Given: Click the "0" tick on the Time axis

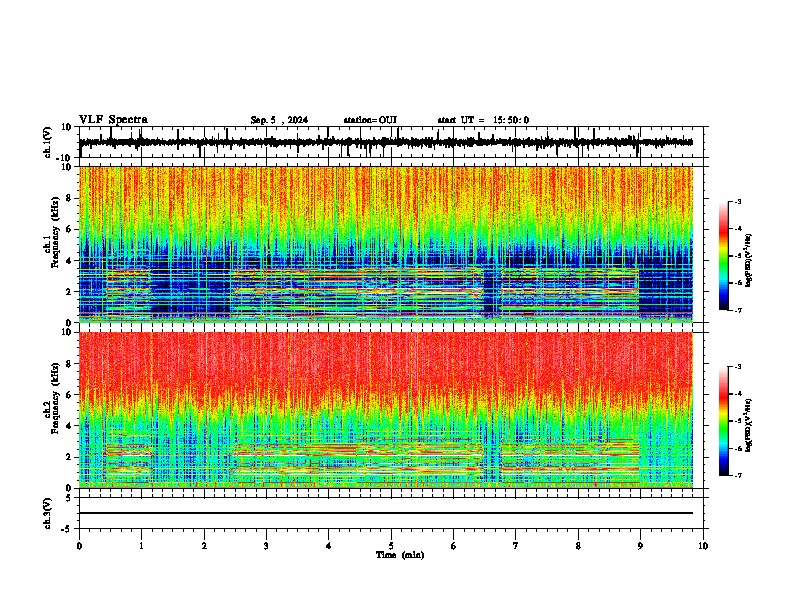Looking at the screenshot, I should pos(79,546).
